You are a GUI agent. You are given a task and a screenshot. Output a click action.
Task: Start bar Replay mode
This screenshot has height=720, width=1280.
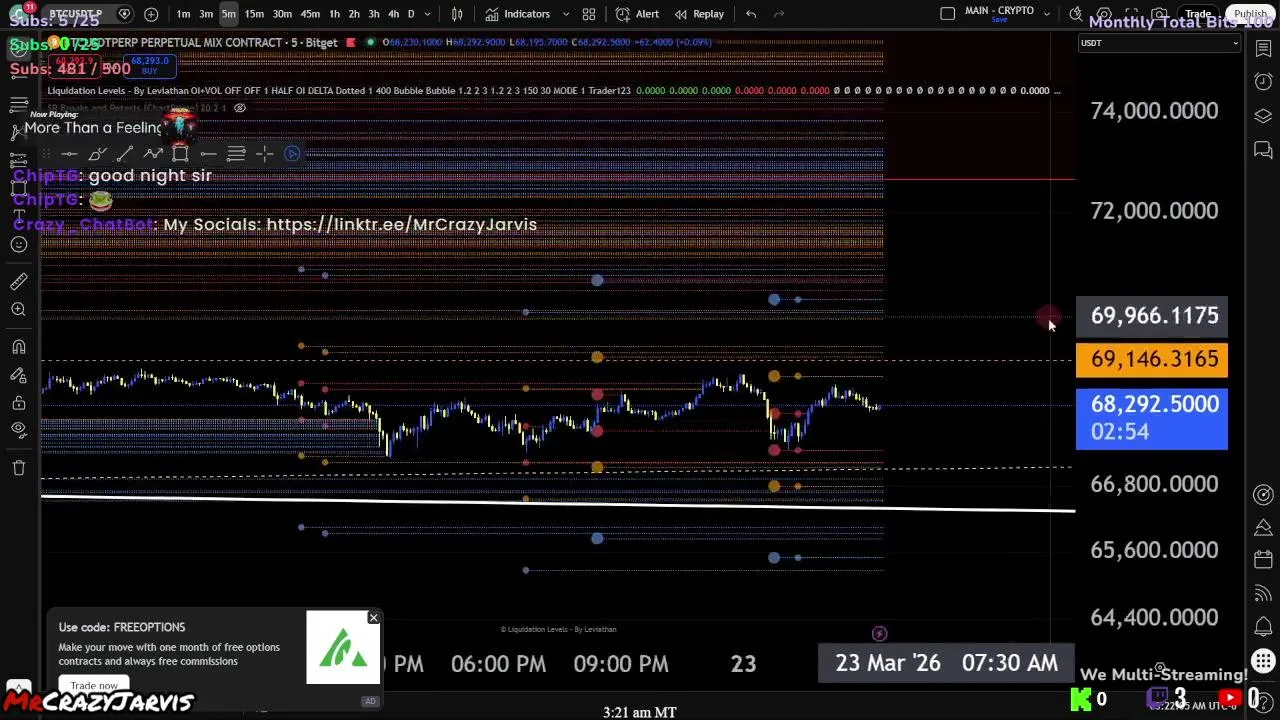pos(699,14)
